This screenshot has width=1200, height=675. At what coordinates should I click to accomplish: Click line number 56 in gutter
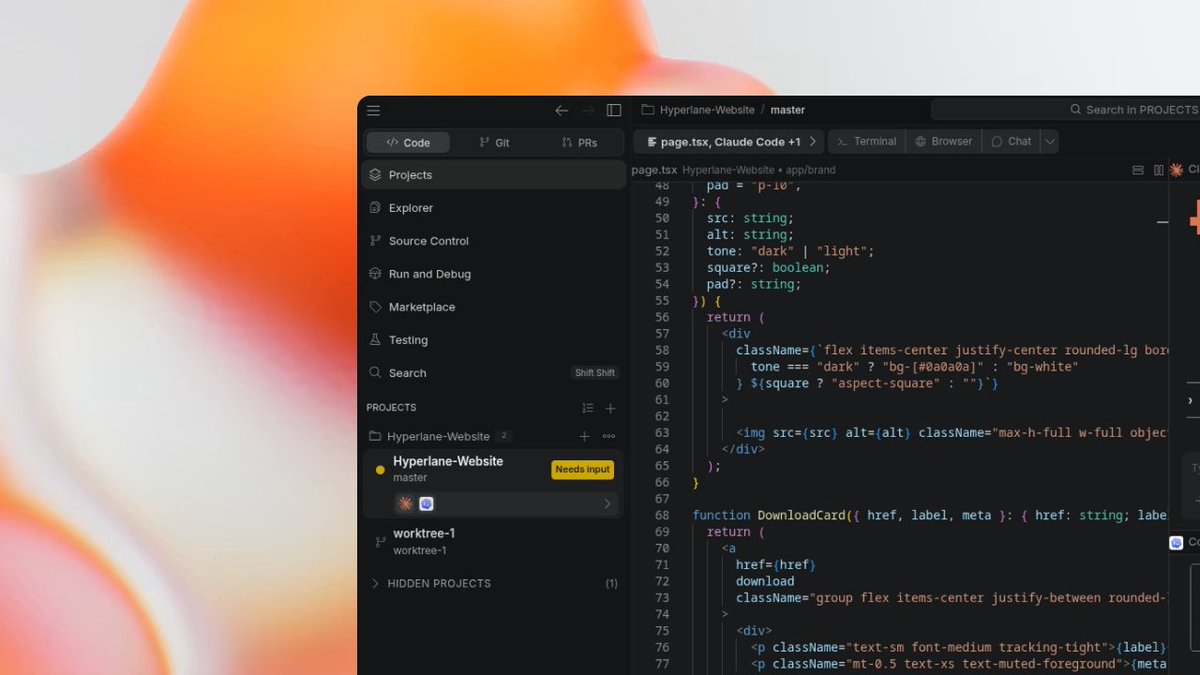point(662,317)
